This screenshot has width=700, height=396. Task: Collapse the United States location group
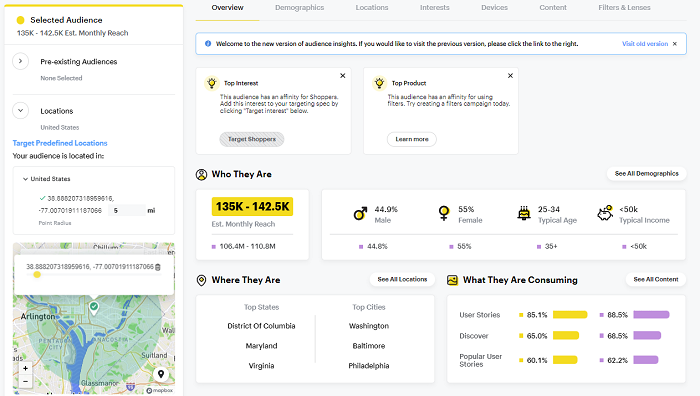click(25, 179)
